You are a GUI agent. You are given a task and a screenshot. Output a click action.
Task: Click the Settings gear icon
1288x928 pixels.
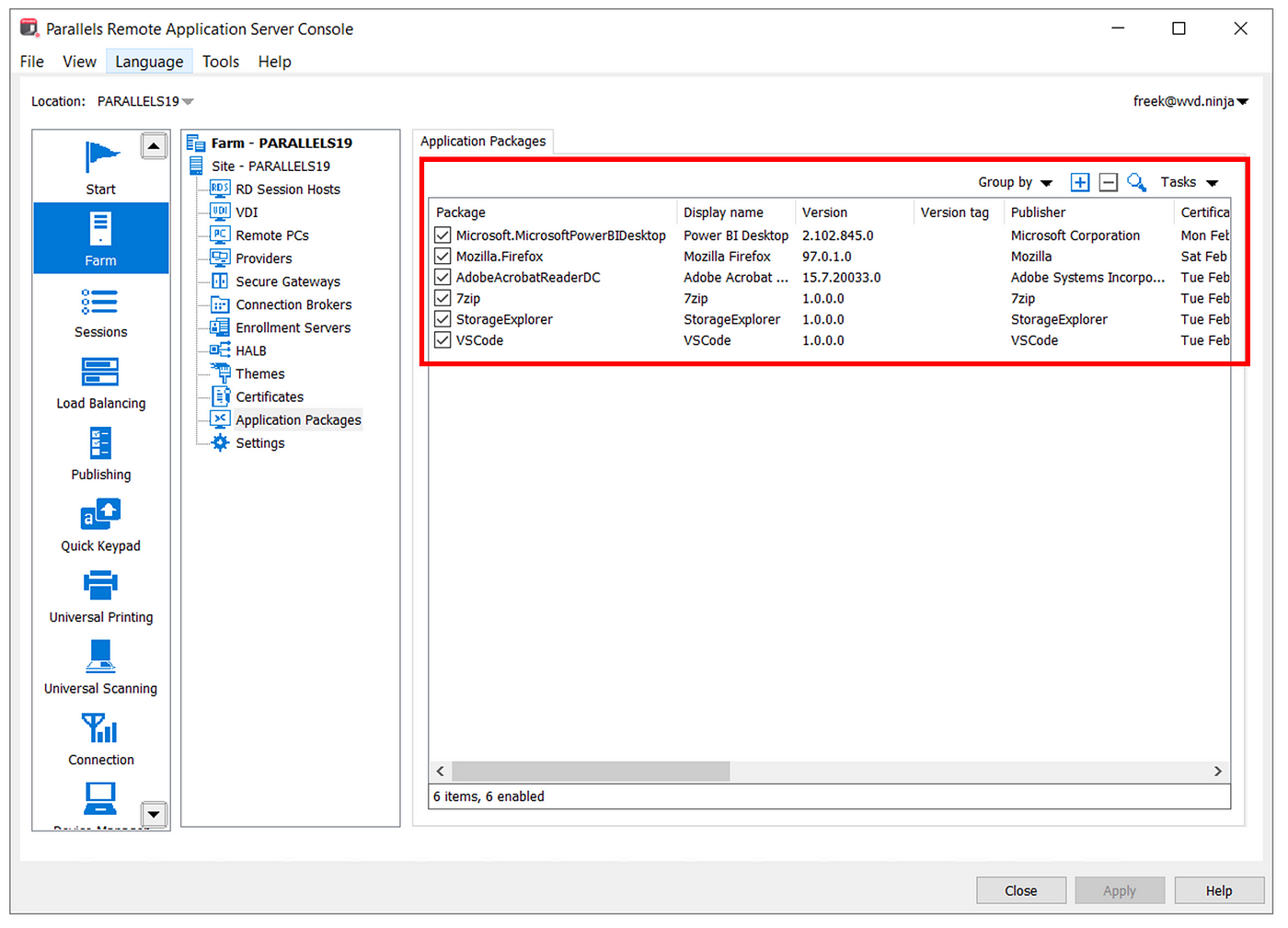click(x=220, y=442)
